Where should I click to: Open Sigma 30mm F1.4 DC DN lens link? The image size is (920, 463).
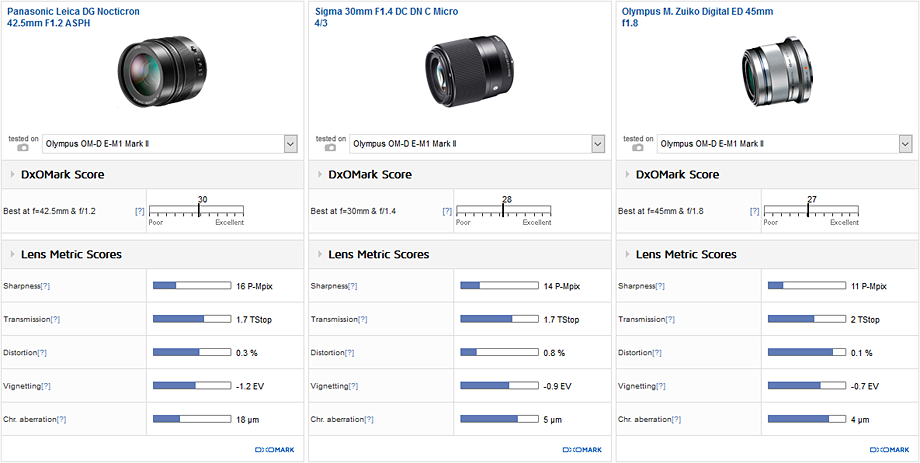click(387, 18)
